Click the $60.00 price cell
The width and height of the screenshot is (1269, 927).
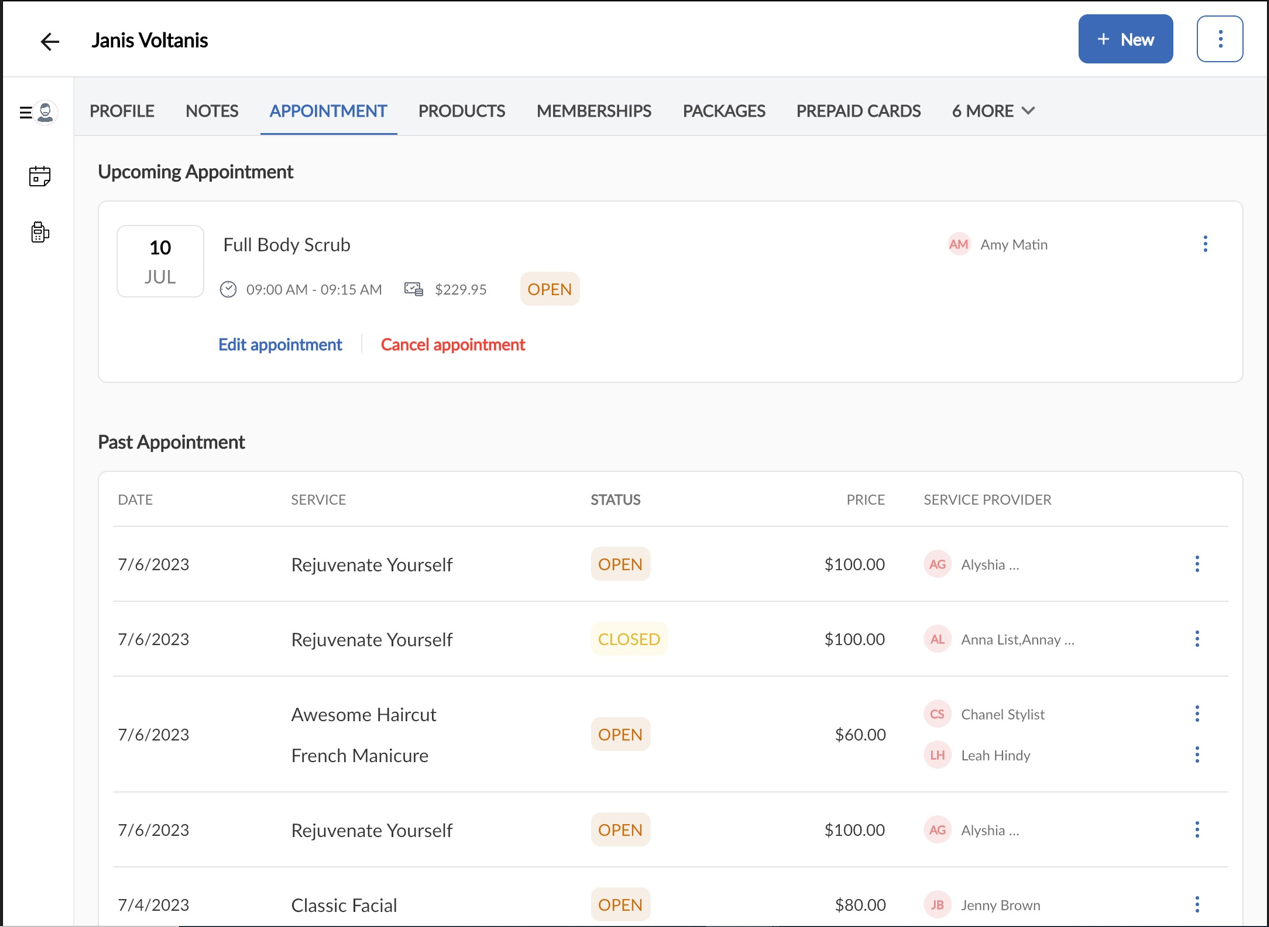coord(860,735)
